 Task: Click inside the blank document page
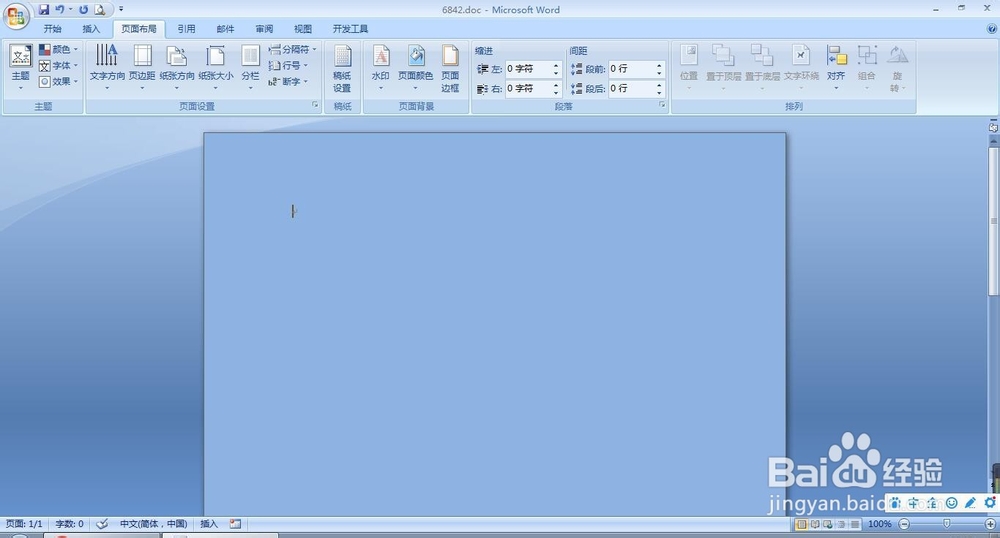(x=494, y=324)
